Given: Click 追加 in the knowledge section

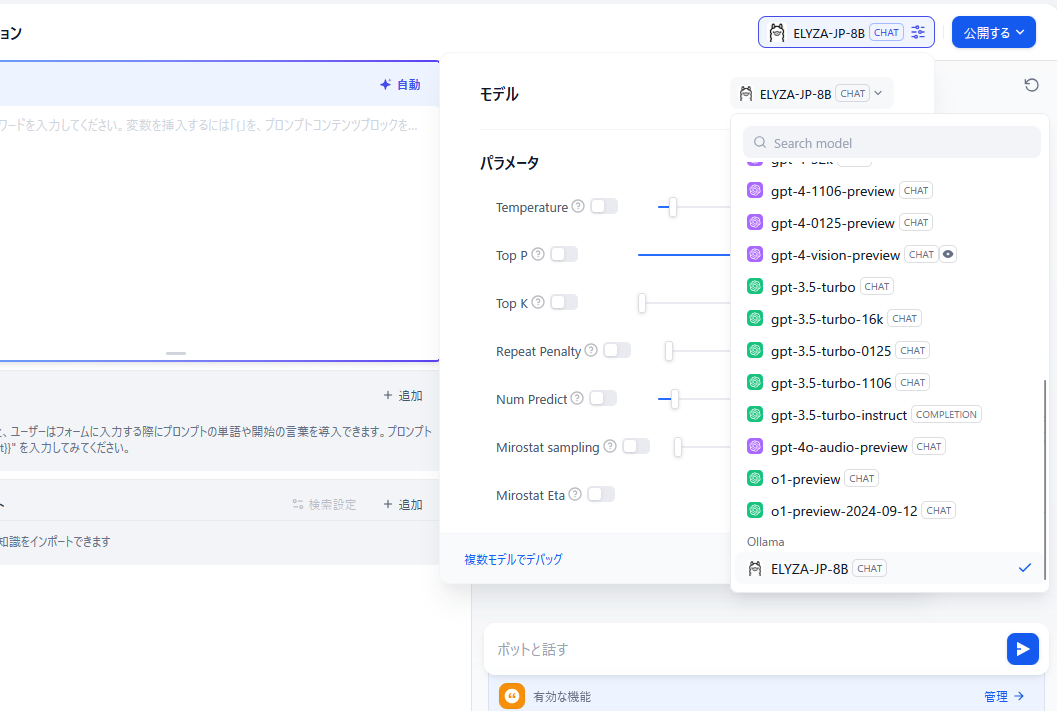Looking at the screenshot, I should coord(403,504).
